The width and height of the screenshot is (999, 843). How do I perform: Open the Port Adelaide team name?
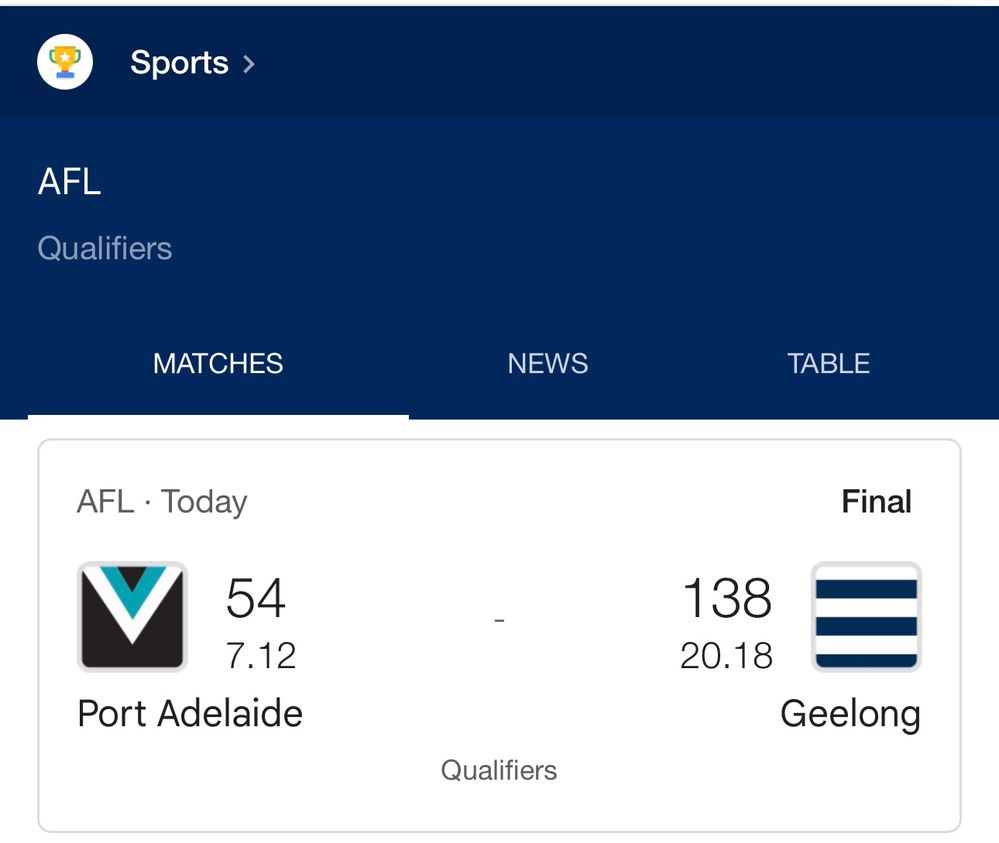click(x=190, y=713)
